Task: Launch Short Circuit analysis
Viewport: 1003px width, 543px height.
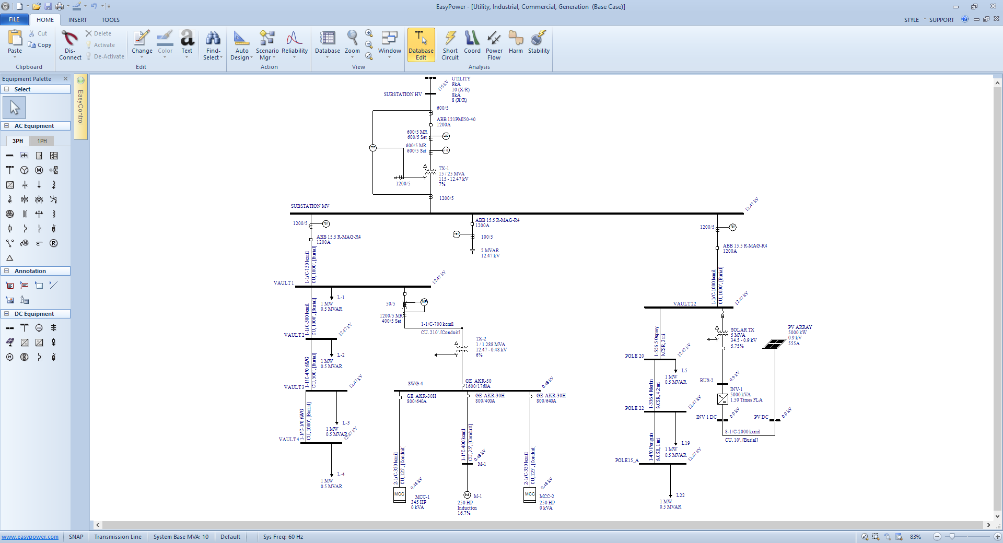Action: click(450, 45)
